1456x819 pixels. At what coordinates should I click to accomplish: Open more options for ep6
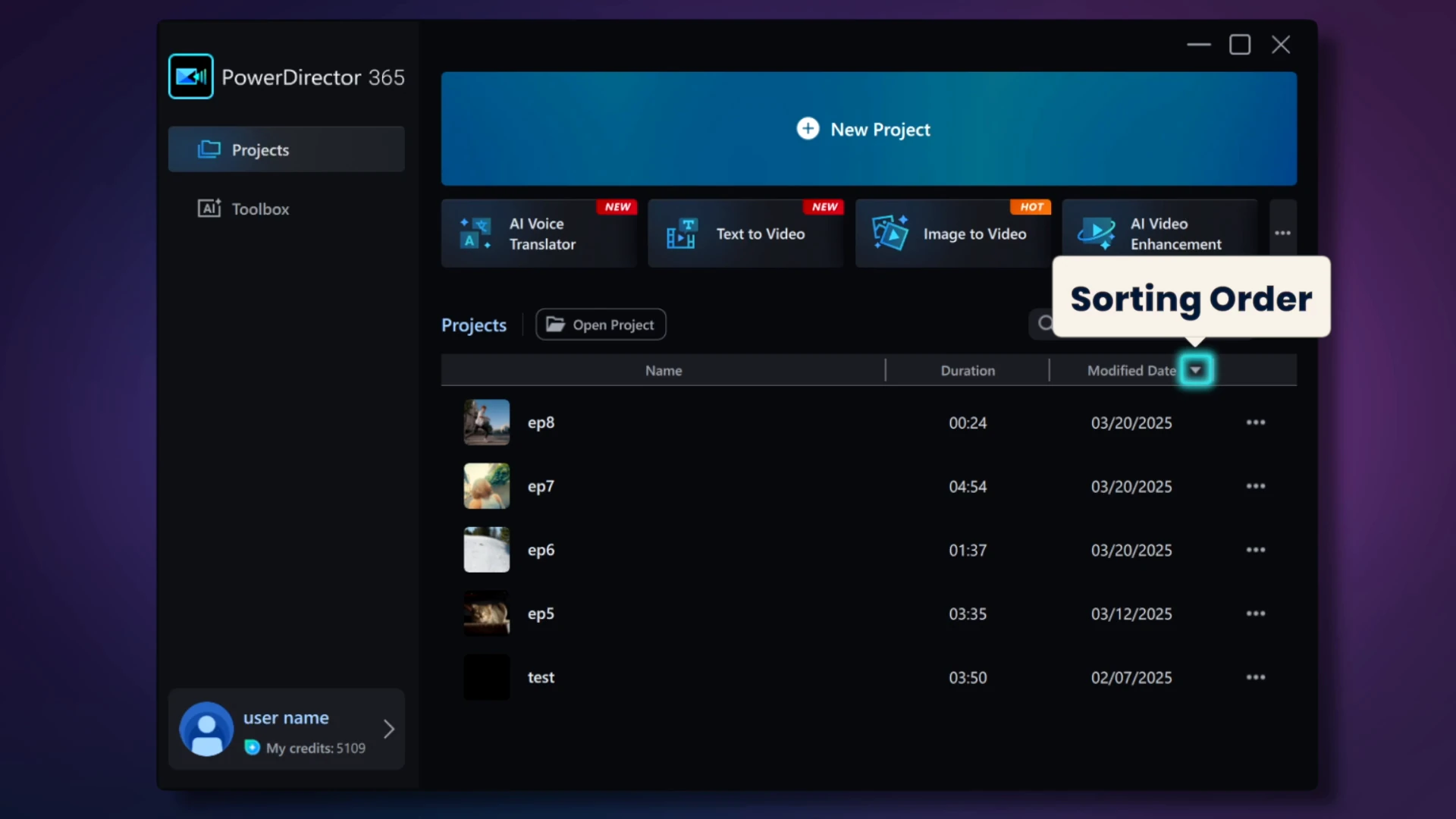click(x=1256, y=550)
